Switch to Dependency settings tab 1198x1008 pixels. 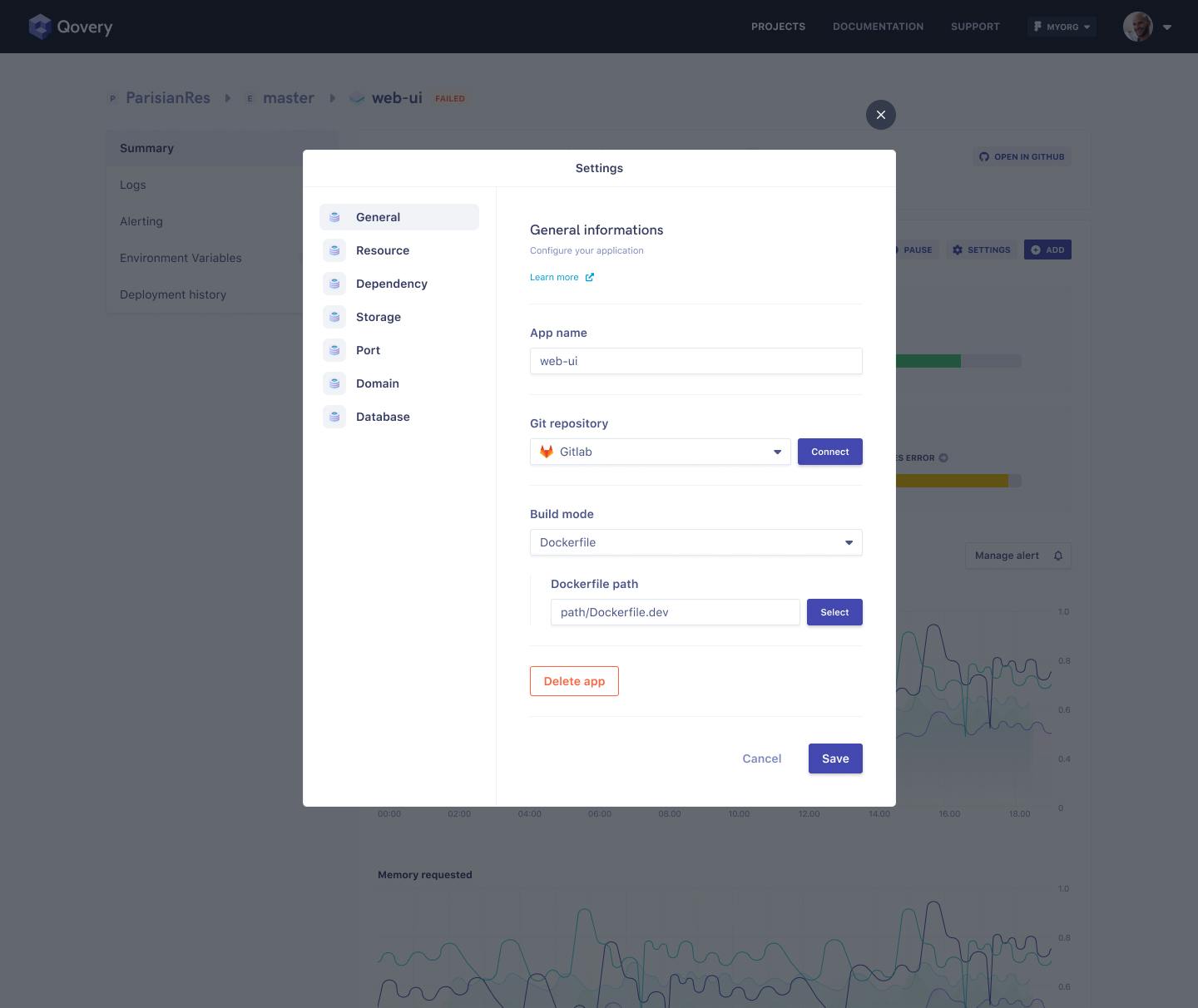click(399, 284)
